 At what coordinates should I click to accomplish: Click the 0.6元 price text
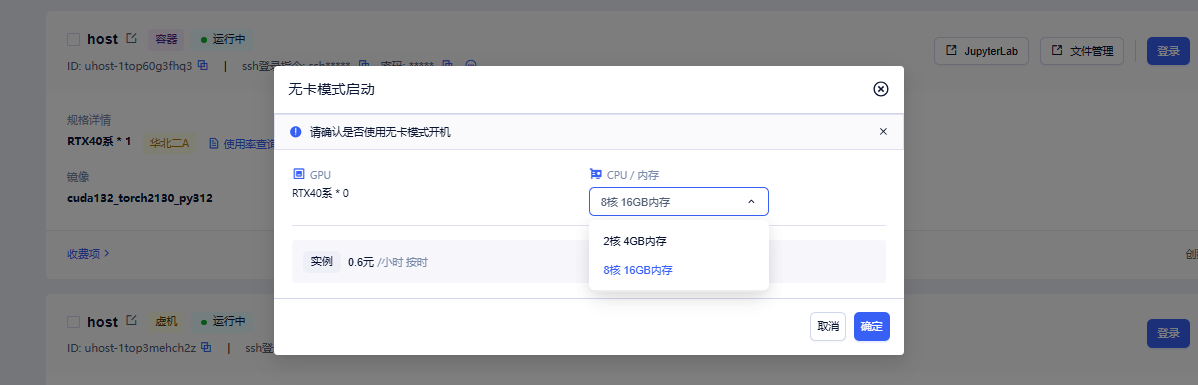tap(361, 262)
